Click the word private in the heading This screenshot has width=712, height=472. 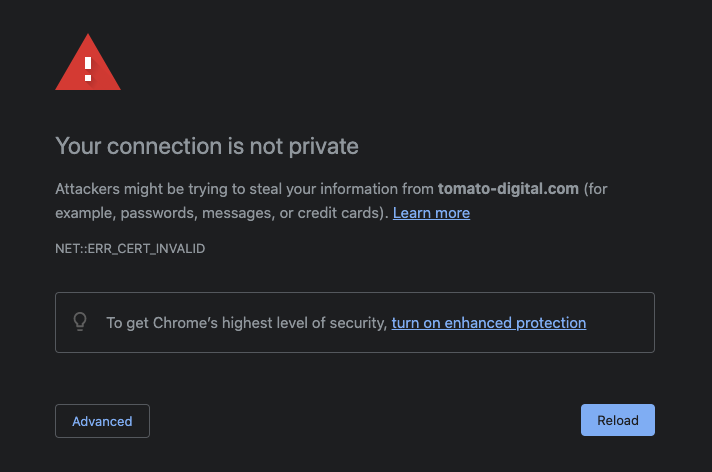tap(323, 146)
